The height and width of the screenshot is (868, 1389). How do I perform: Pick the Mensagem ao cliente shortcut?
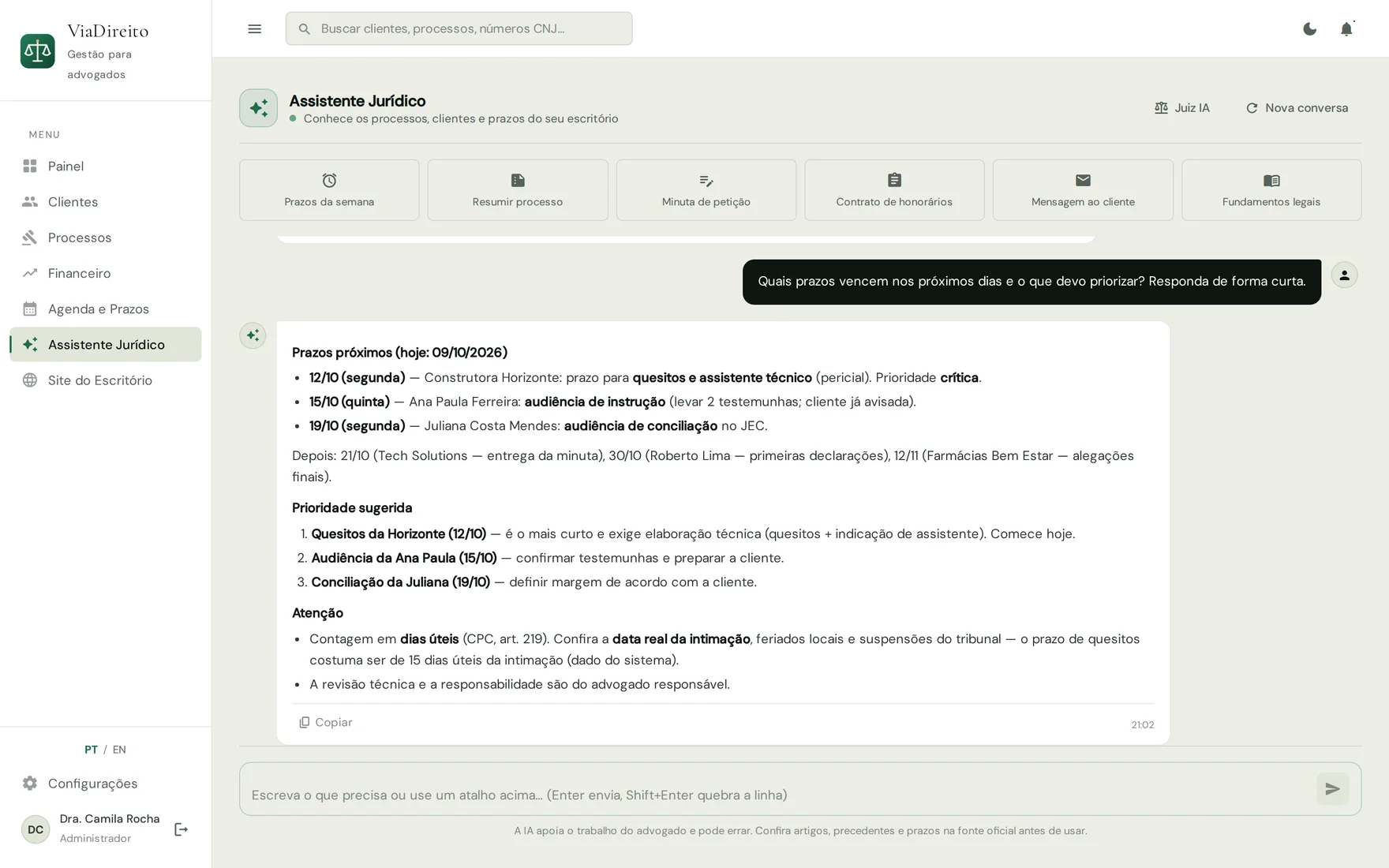click(x=1083, y=190)
